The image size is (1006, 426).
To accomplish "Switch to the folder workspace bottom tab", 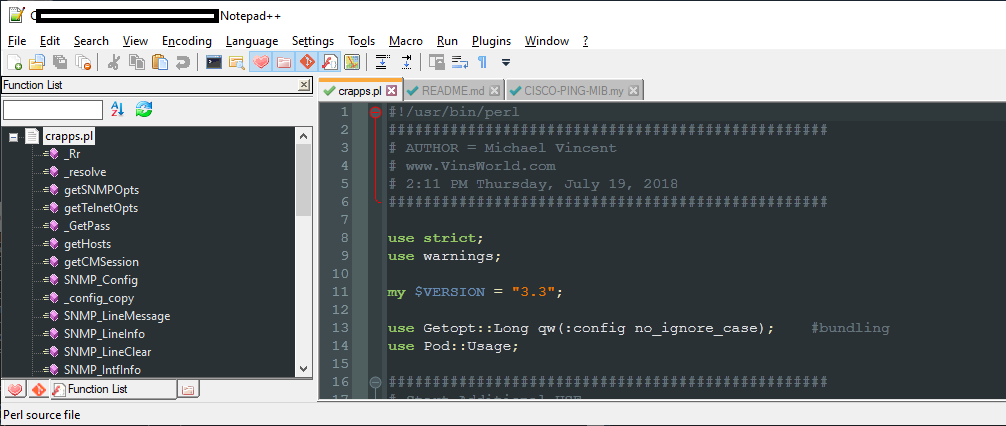I will point(187,389).
